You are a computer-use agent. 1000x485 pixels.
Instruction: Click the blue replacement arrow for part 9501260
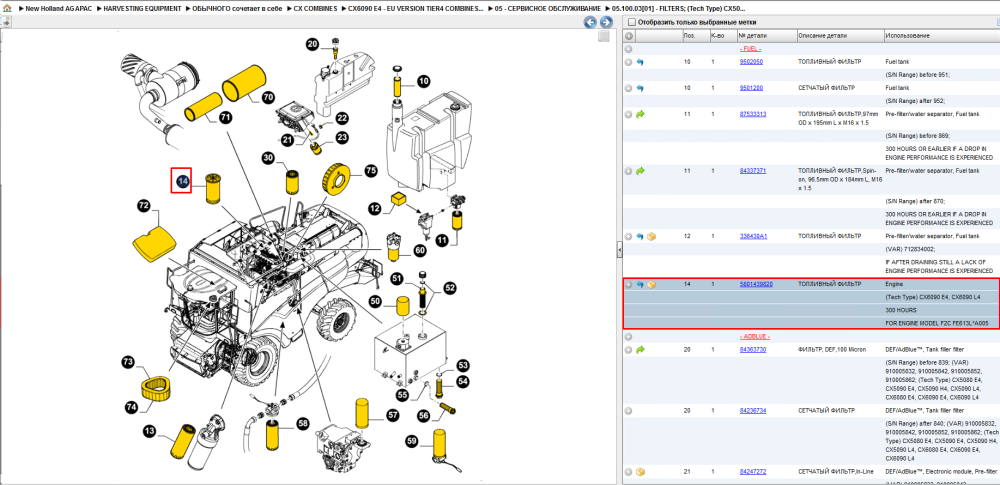[x=640, y=88]
